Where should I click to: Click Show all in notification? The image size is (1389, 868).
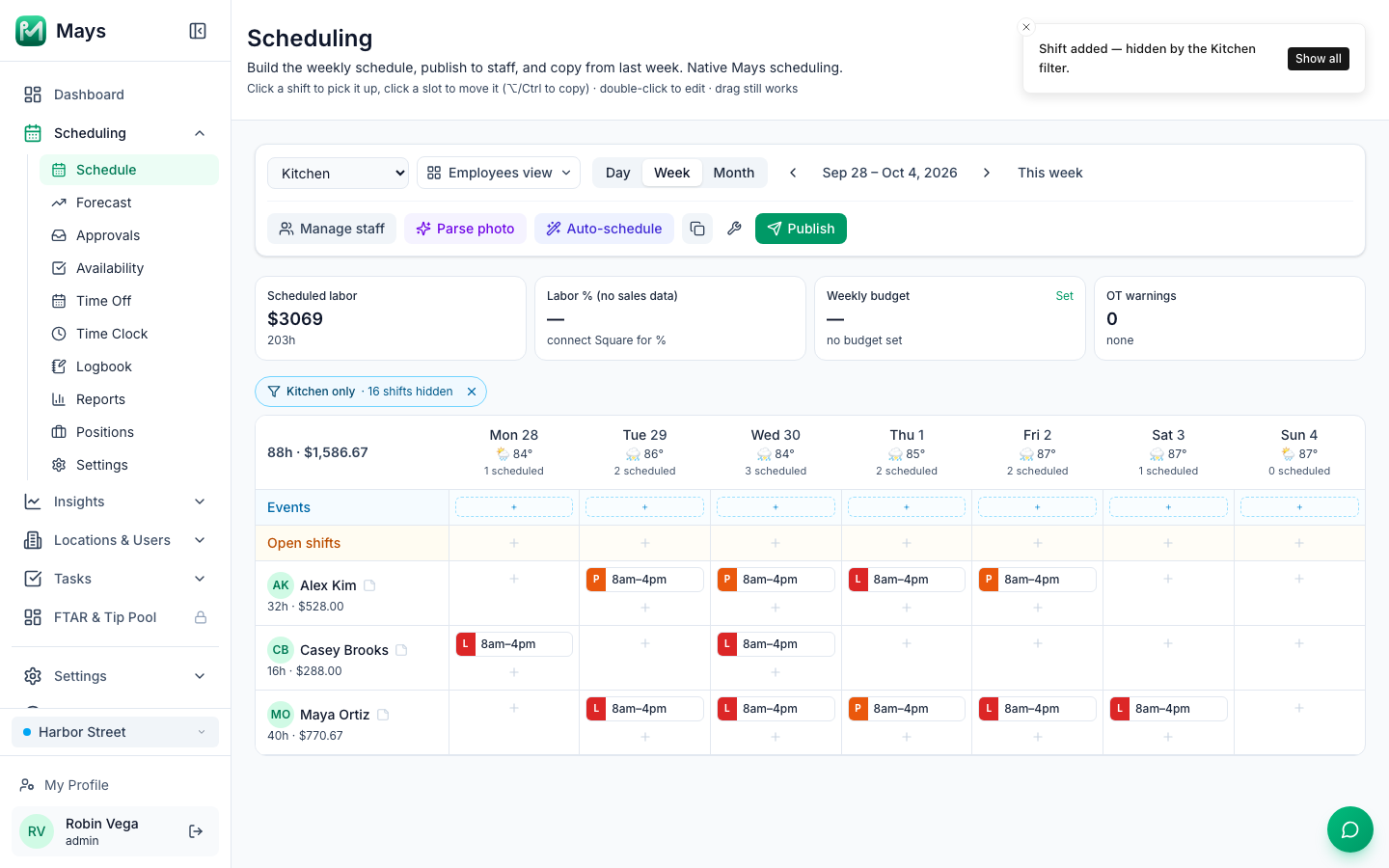pyautogui.click(x=1318, y=59)
